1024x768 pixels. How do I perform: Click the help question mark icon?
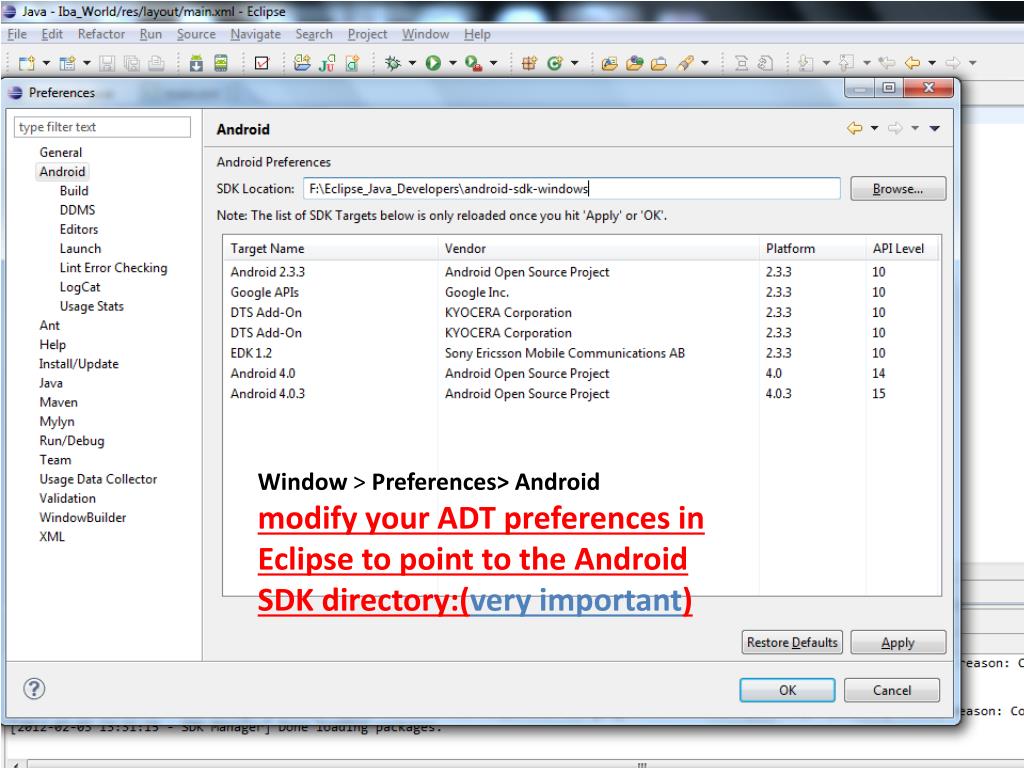point(34,688)
